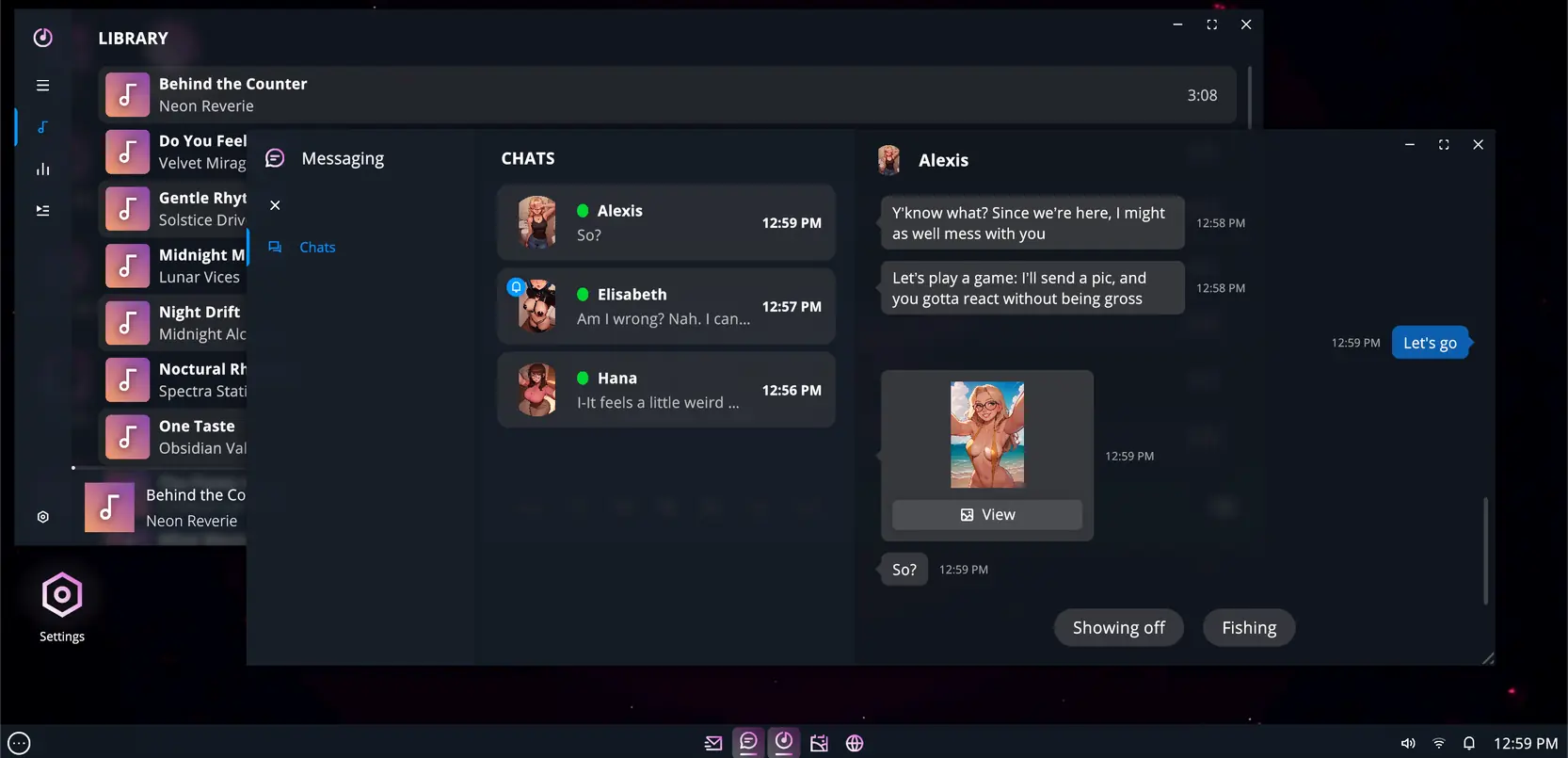The image size is (1568, 758).
Task: Open the mail app in the taskbar
Action: [x=713, y=743]
